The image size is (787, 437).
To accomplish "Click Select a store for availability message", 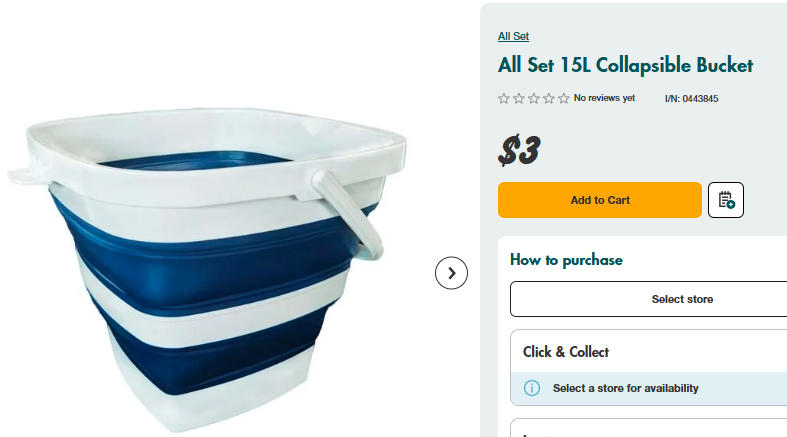I will coord(625,388).
